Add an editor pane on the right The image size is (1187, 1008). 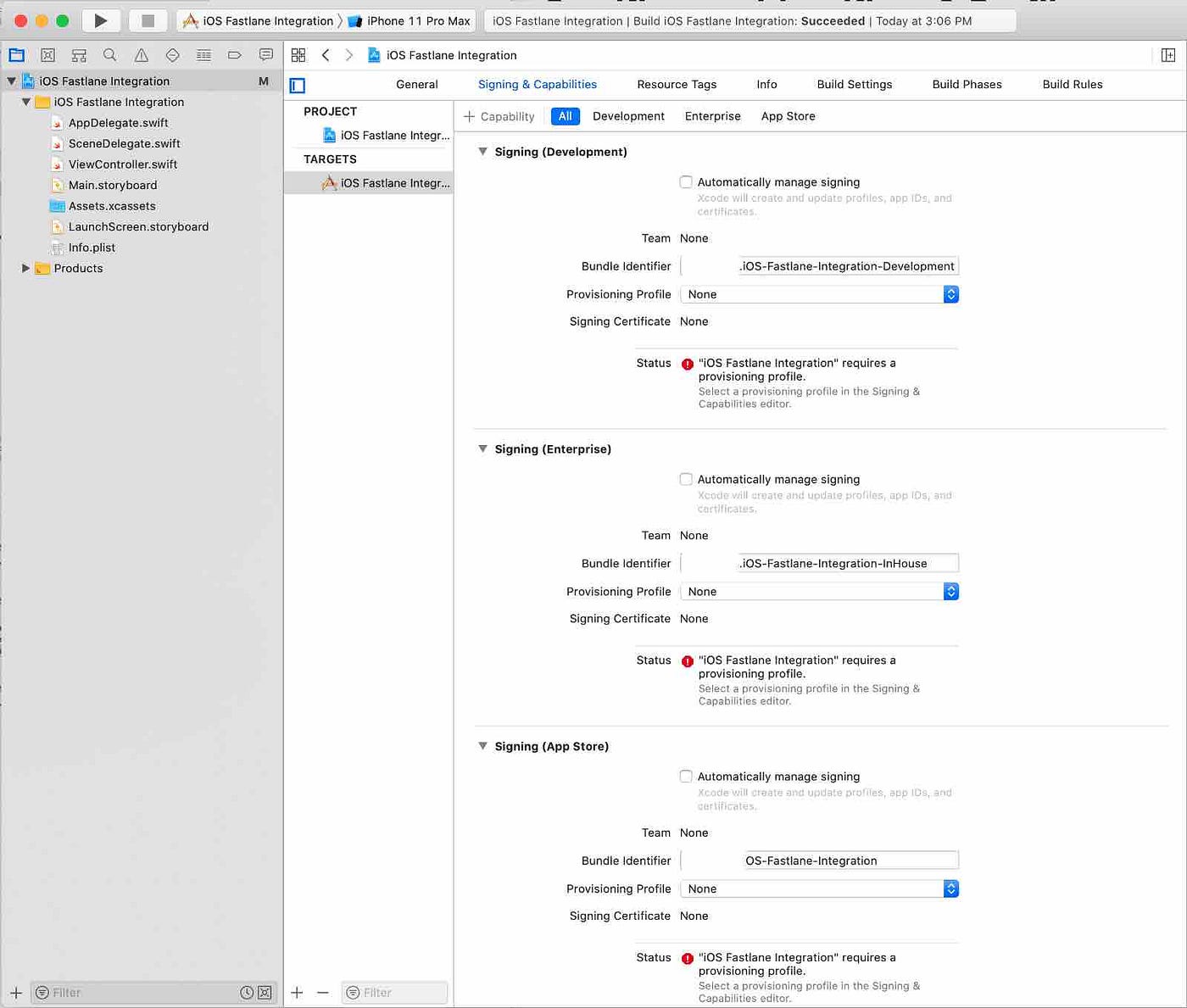tap(1168, 55)
